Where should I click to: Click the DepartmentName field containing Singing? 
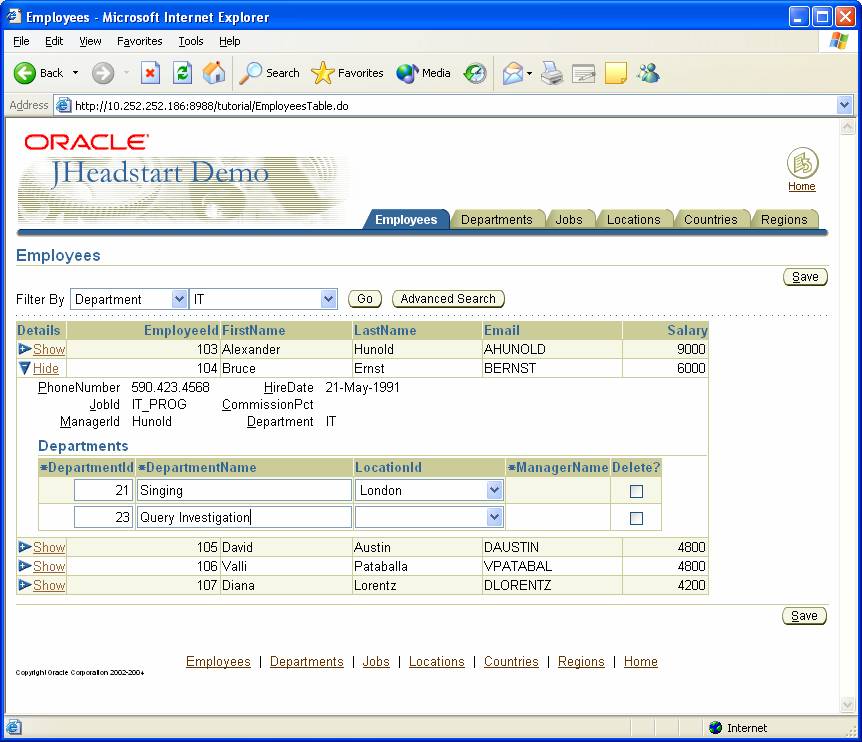244,490
